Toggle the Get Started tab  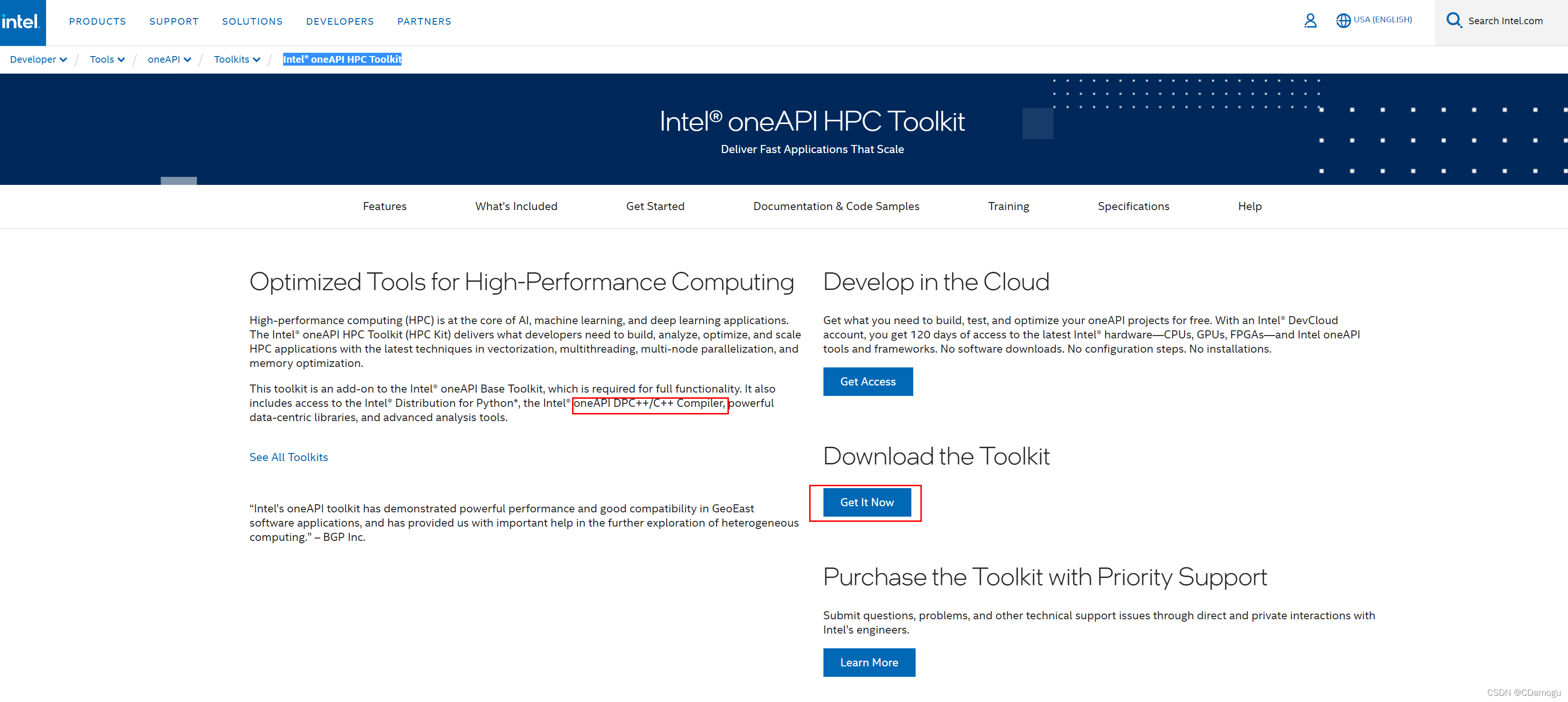654,206
